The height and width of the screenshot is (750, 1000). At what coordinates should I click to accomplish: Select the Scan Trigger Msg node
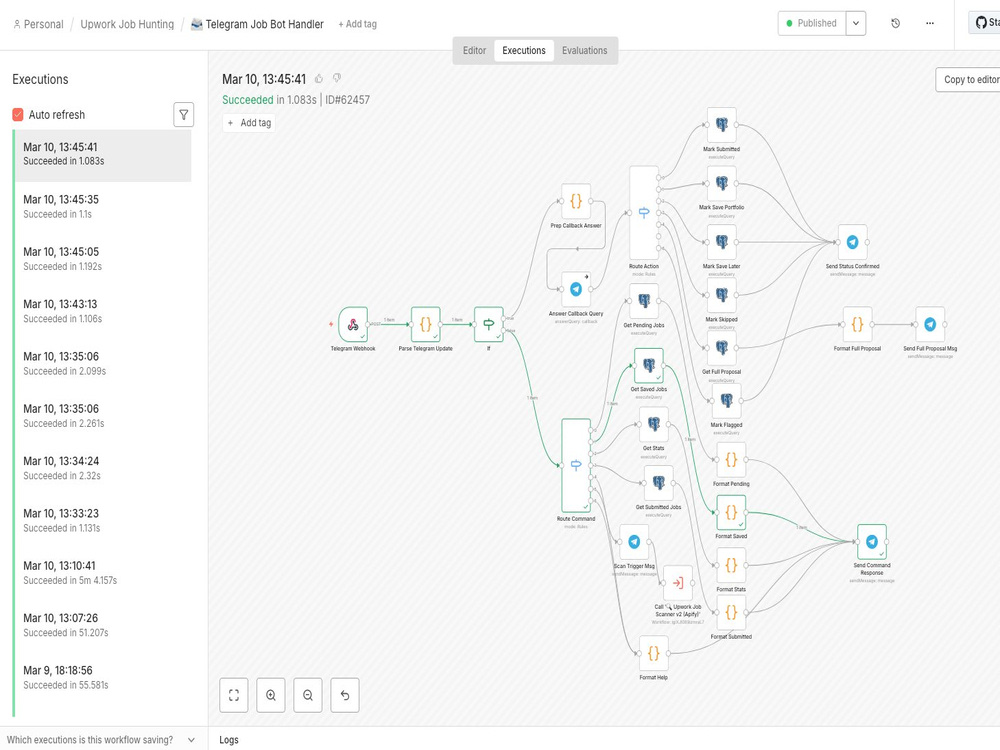click(x=634, y=542)
